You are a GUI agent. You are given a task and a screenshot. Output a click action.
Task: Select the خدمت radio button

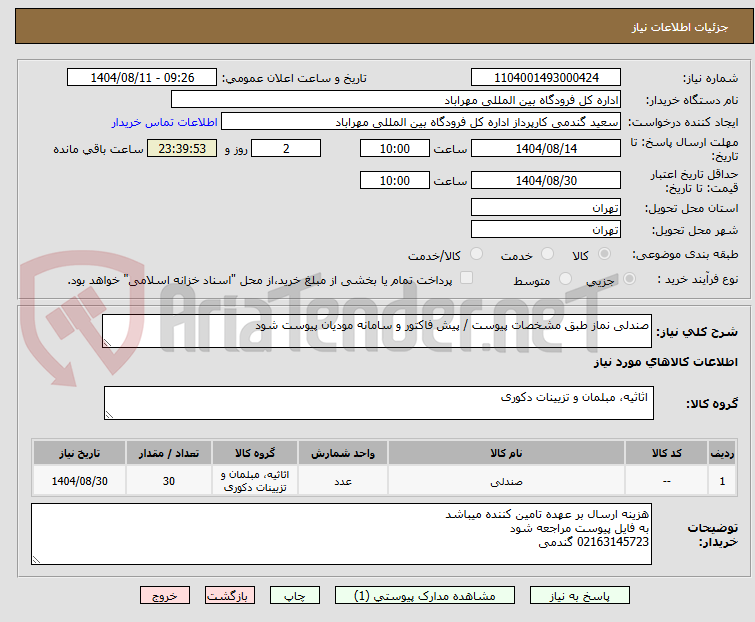pyautogui.click(x=547, y=254)
